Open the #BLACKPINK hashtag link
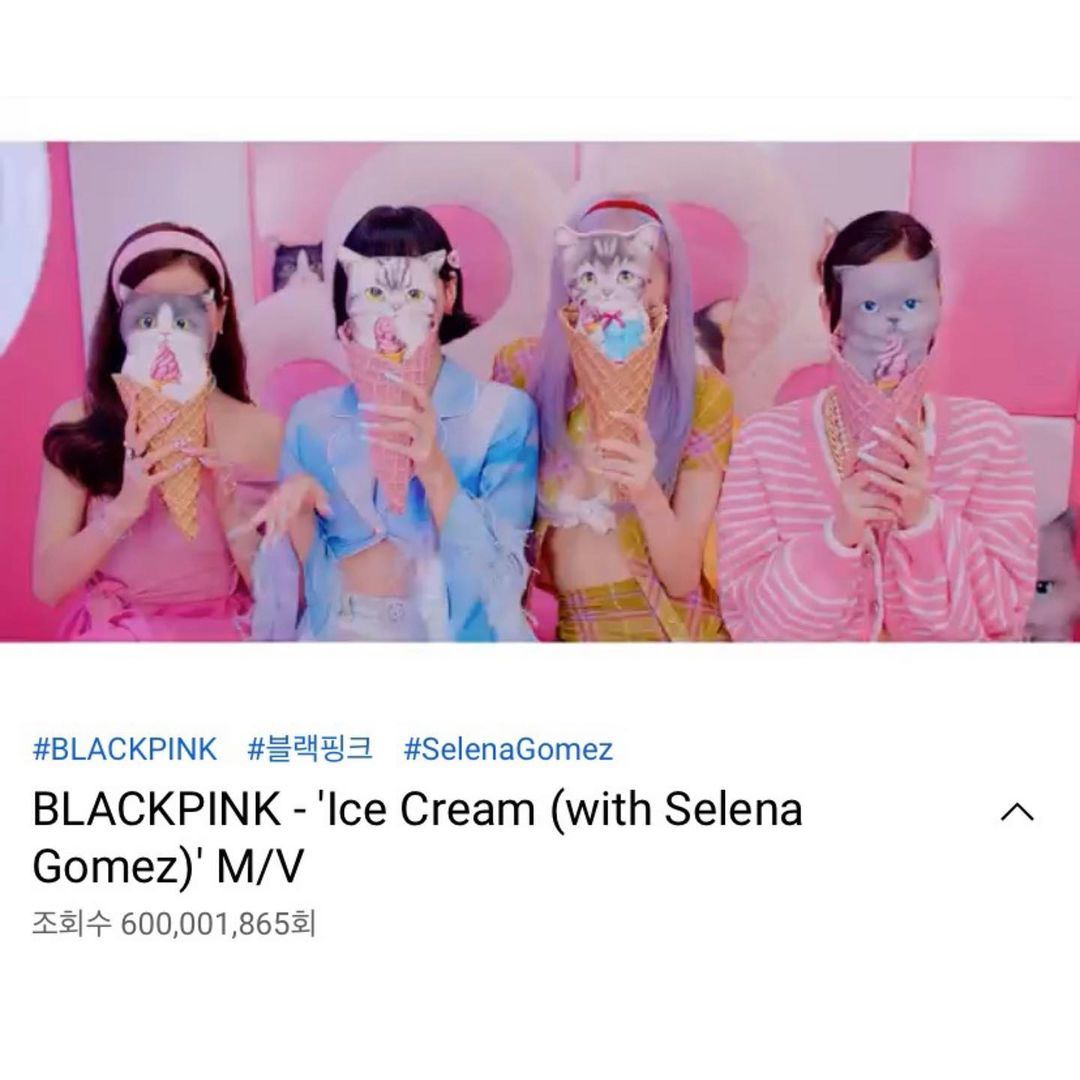1080x1080 pixels. (x=125, y=749)
